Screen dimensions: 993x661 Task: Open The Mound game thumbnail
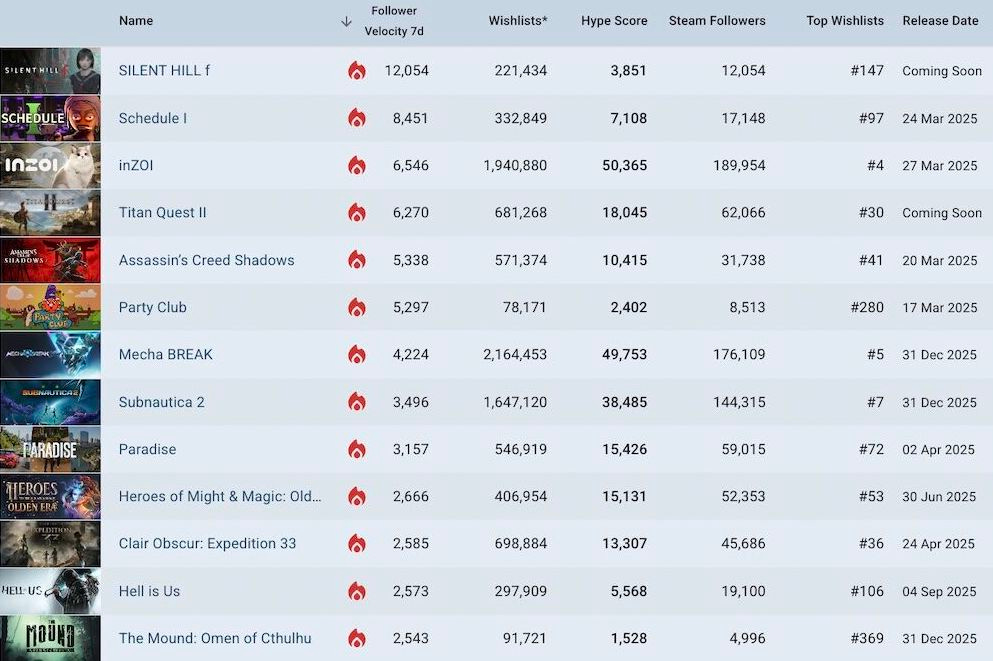point(50,638)
